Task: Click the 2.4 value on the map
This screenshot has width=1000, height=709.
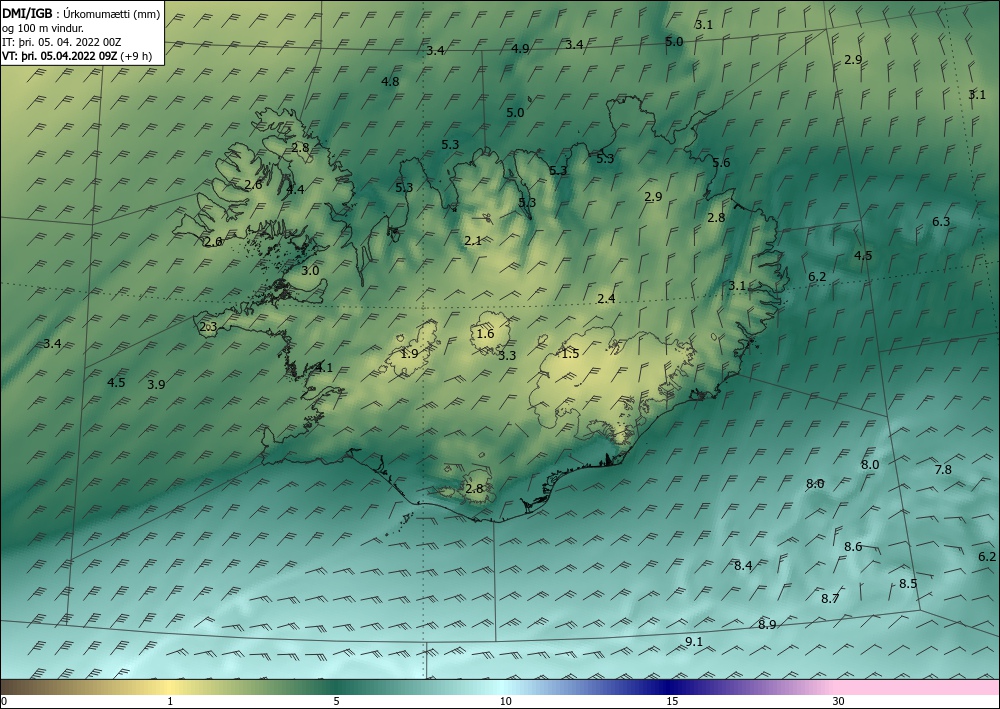Action: (606, 298)
